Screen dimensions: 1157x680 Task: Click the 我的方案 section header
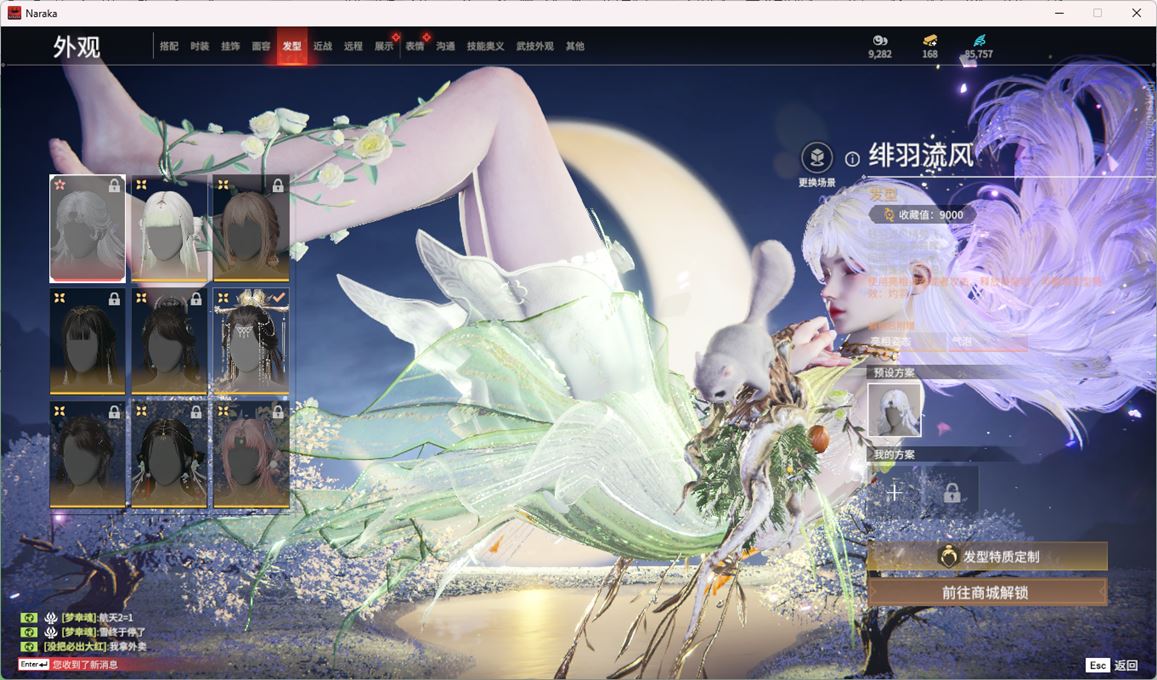click(894, 454)
